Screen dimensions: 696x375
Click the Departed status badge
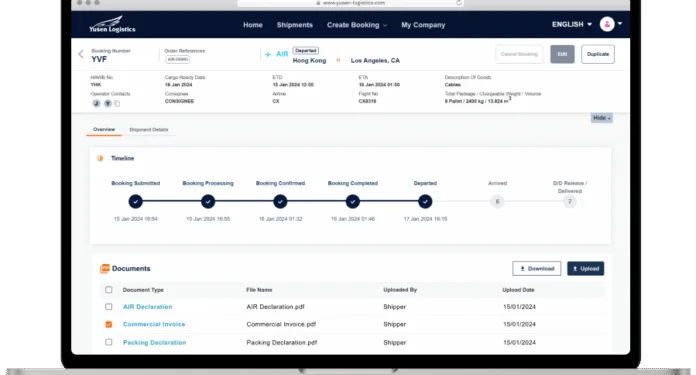pyautogui.click(x=305, y=51)
